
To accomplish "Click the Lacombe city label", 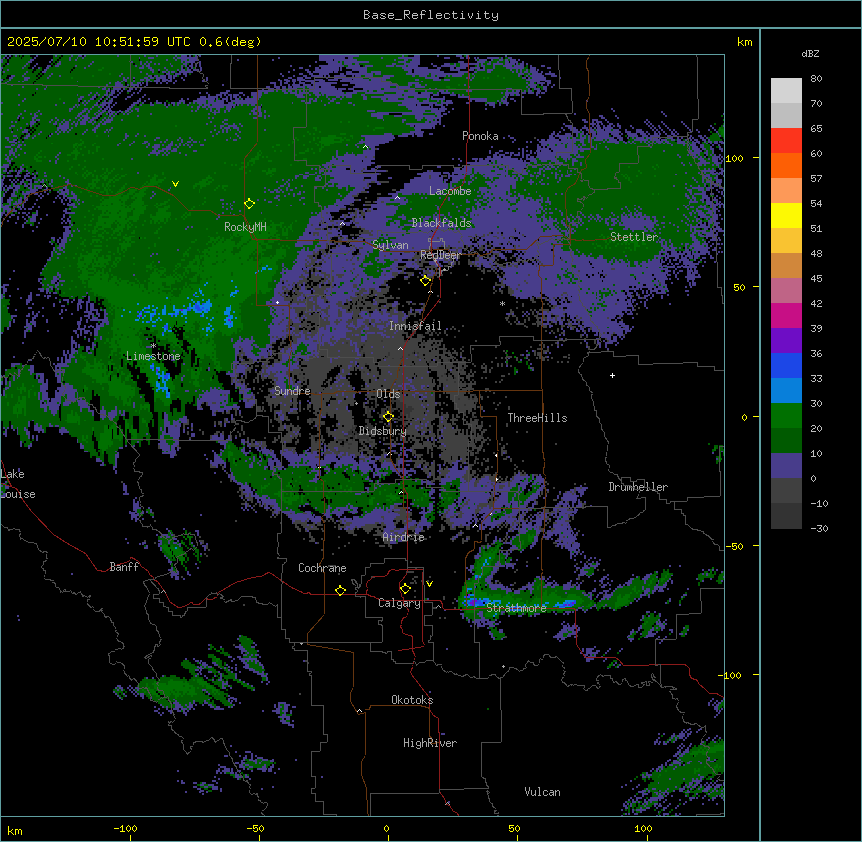I will (450, 191).
